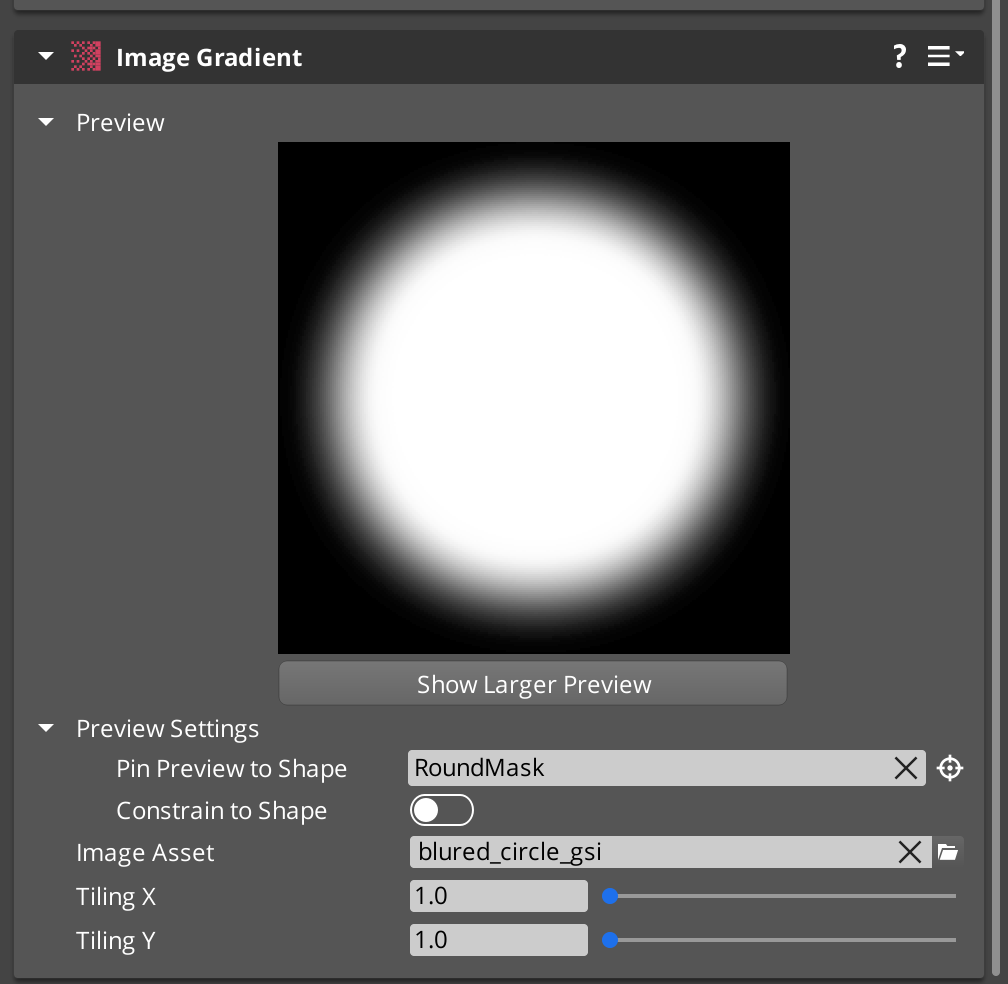Click the Constrain to Shape label
1008x984 pixels.
point(222,811)
